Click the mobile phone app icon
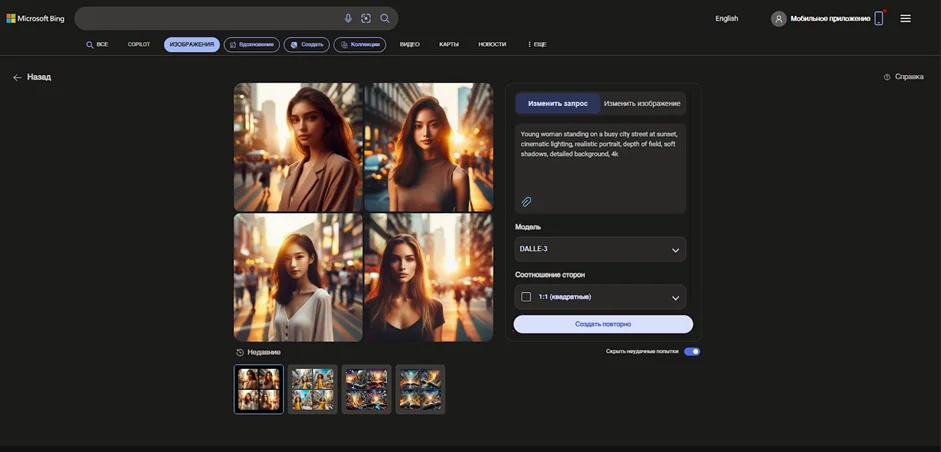941x452 pixels. 879,19
